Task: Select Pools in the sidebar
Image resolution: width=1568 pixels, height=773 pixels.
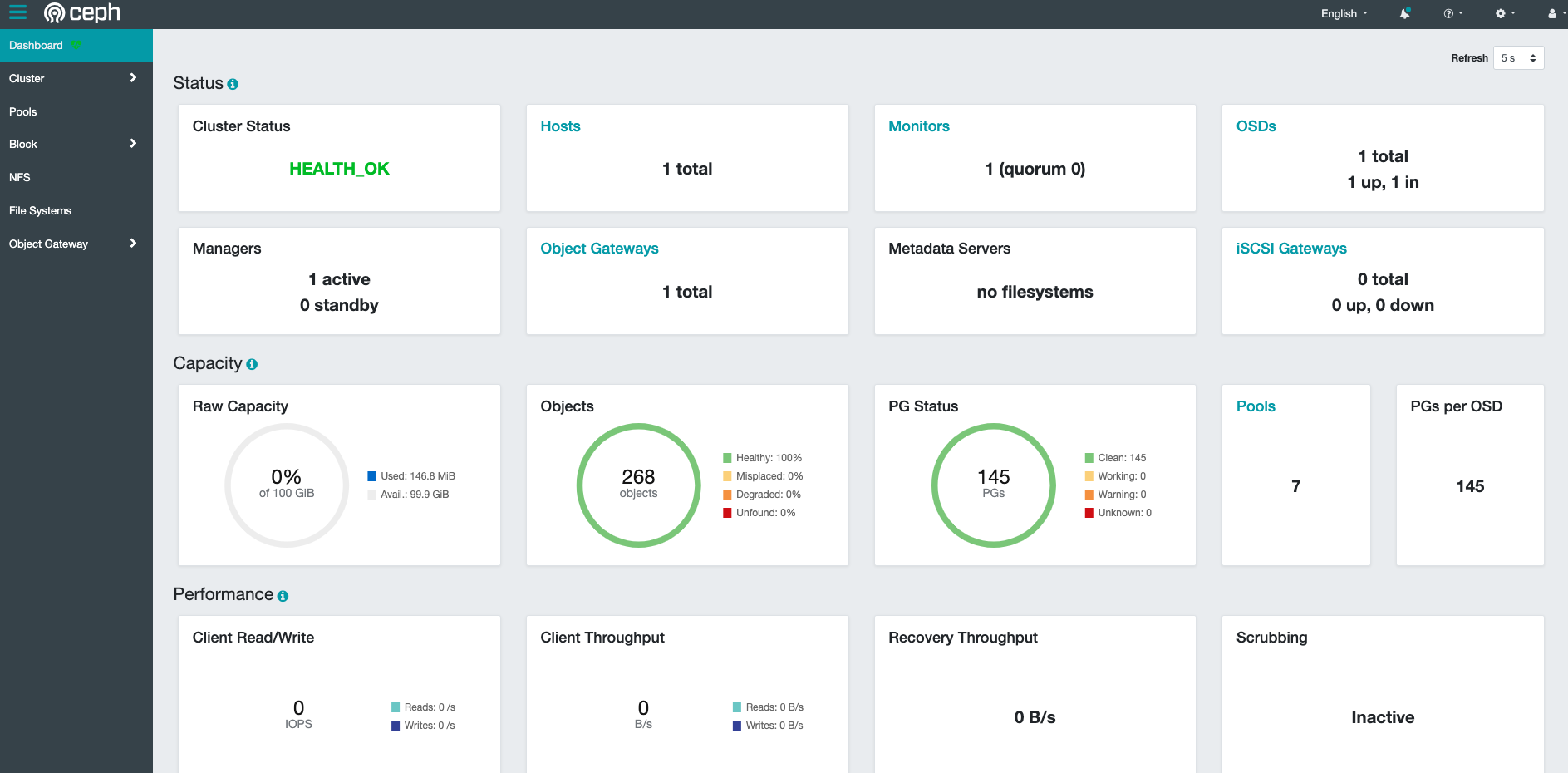Action: [23, 111]
